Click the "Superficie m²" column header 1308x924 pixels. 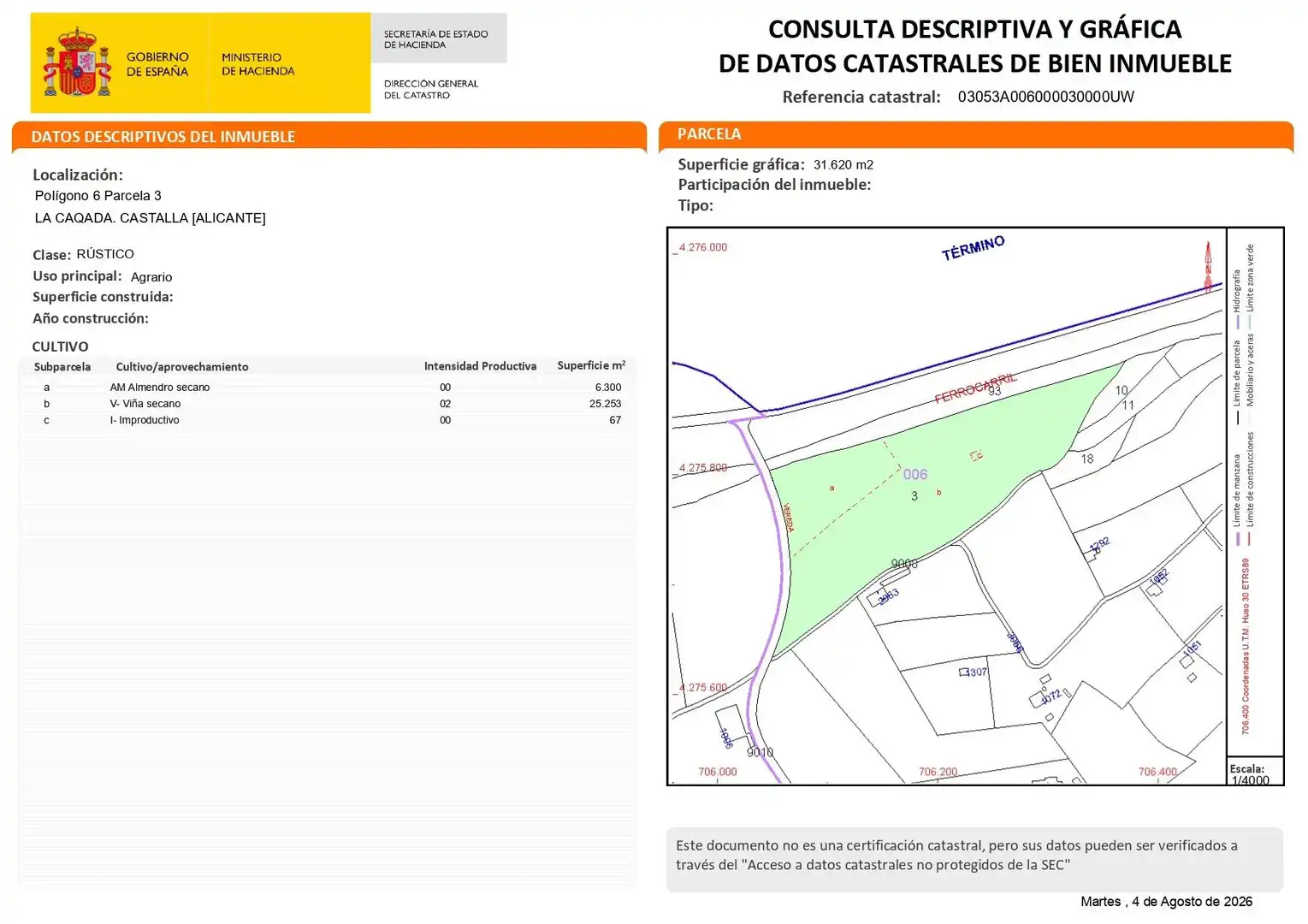pyautogui.click(x=591, y=365)
